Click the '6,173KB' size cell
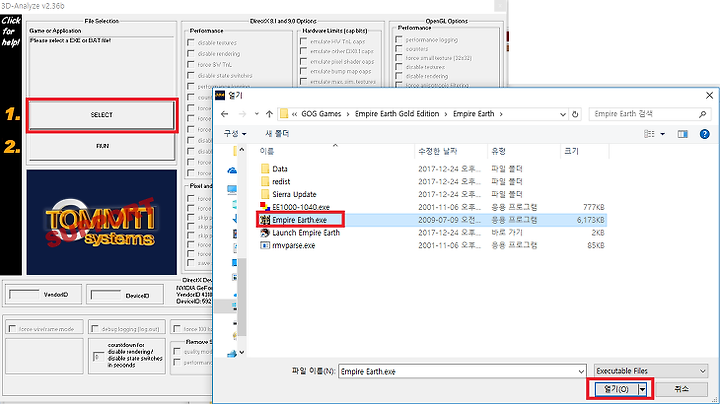The image size is (720, 404). click(x=591, y=220)
